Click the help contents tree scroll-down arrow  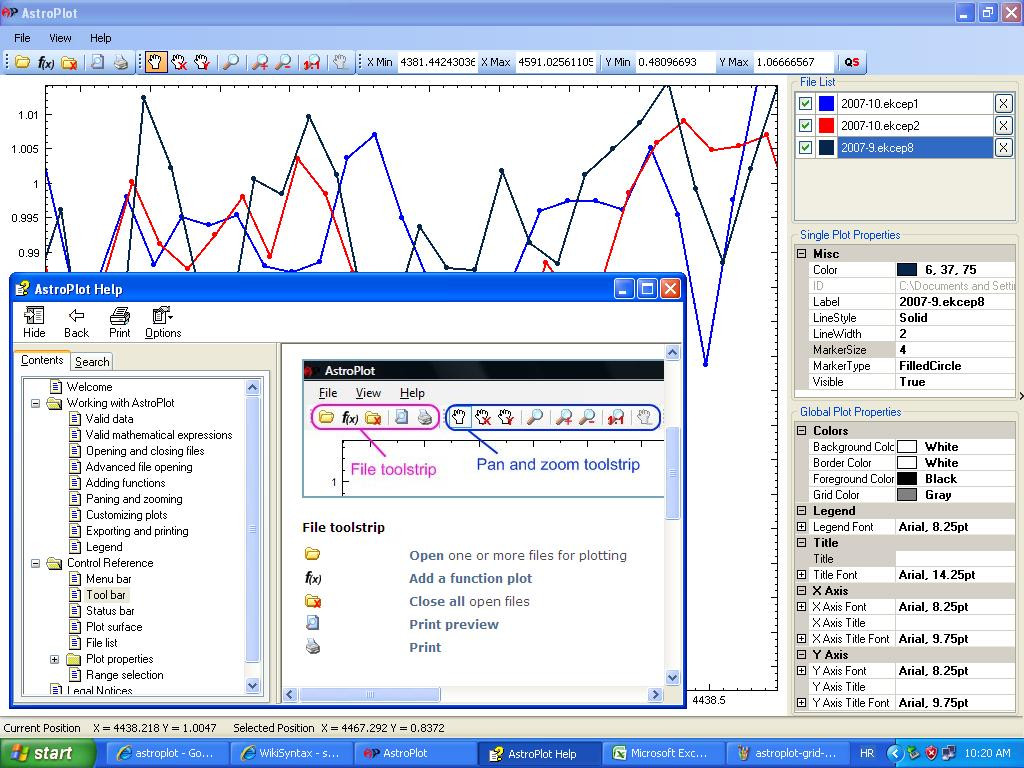click(253, 685)
